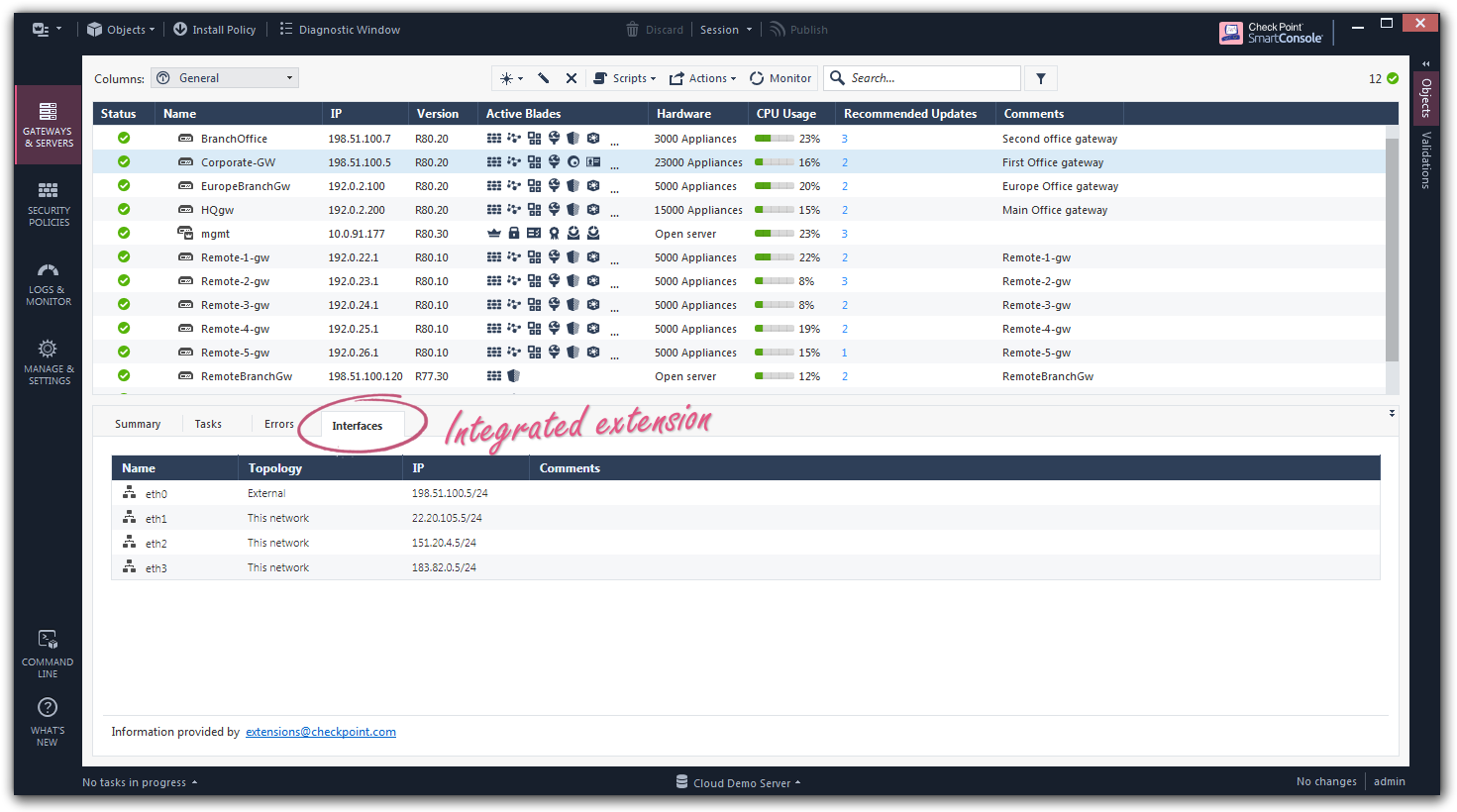The width and height of the screenshot is (1457, 812).
Task: Click Cloud Demo Server database icon
Action: coord(681,782)
